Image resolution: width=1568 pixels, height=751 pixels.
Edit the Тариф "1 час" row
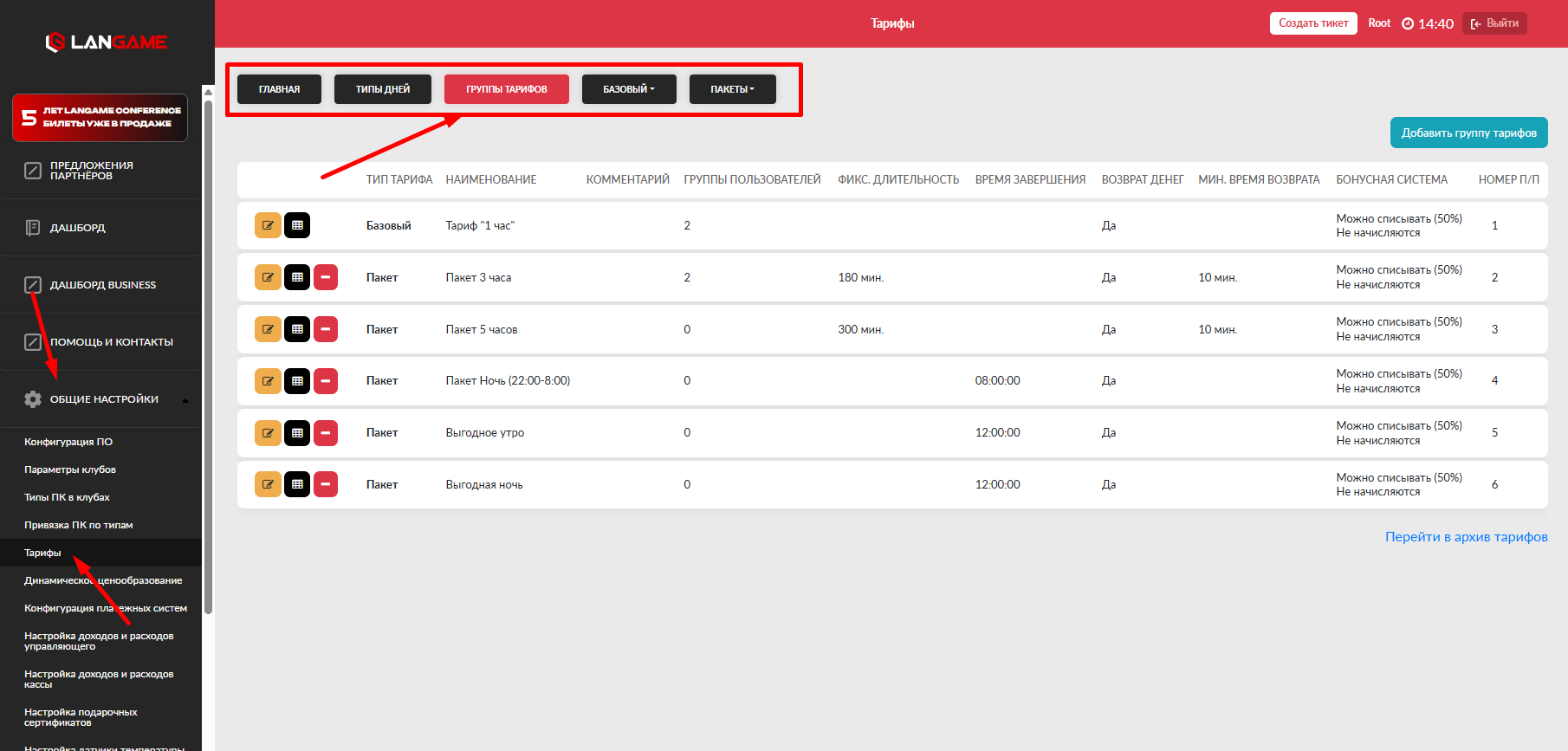click(268, 225)
